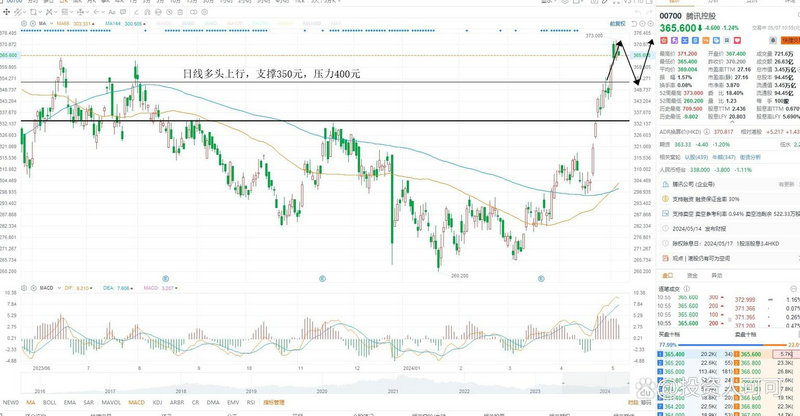Click the 373.000 high price marker on chart
The width and height of the screenshot is (800, 416).
point(595,35)
